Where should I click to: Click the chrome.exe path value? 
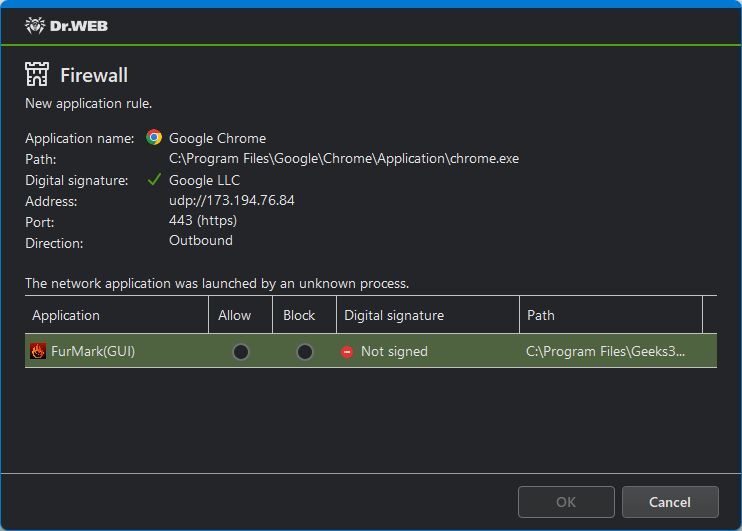(344, 159)
